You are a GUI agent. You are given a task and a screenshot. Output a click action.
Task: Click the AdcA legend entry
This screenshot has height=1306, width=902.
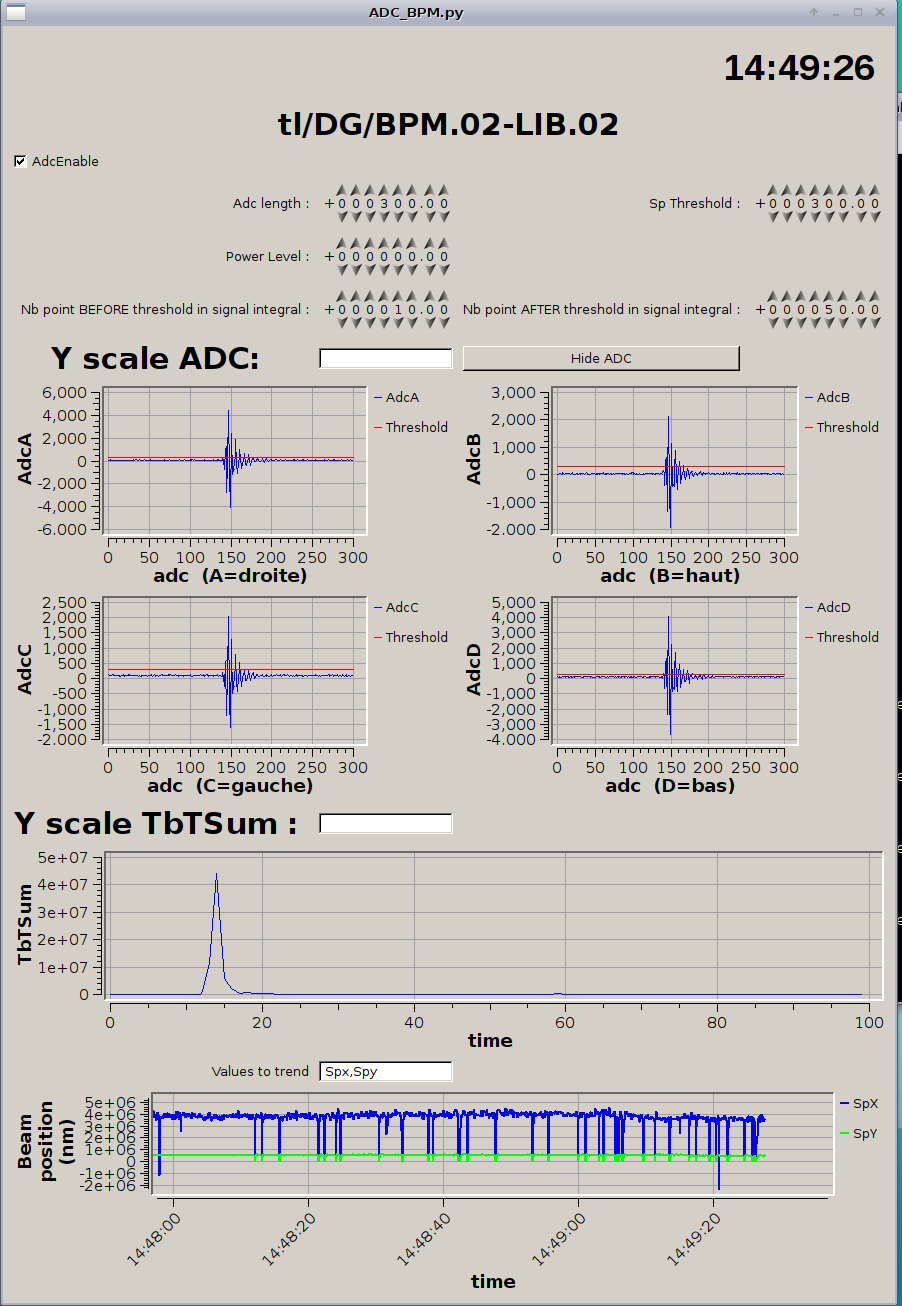pos(401,397)
